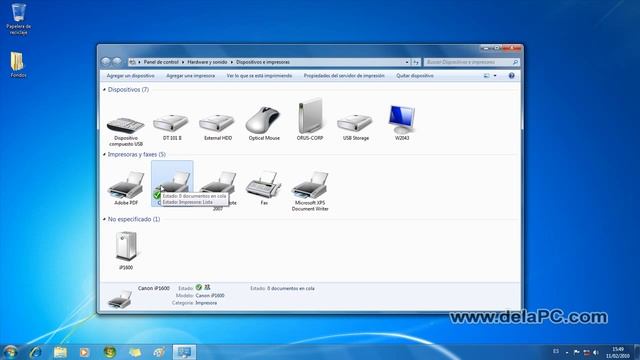
Task: Select Microsoft XPS Document Writer printer
Action: point(310,191)
